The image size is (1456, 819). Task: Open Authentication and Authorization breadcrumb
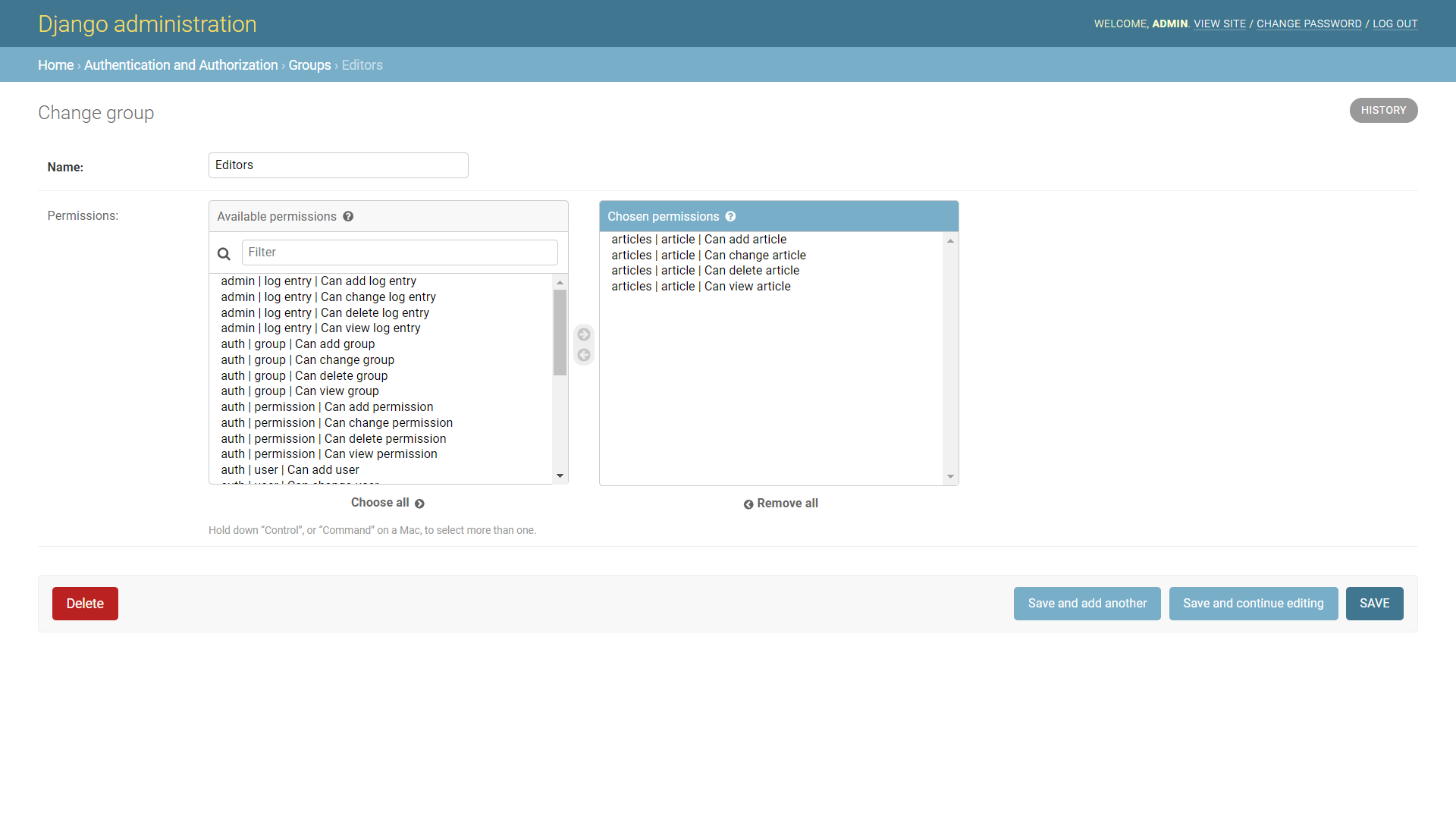pos(180,65)
